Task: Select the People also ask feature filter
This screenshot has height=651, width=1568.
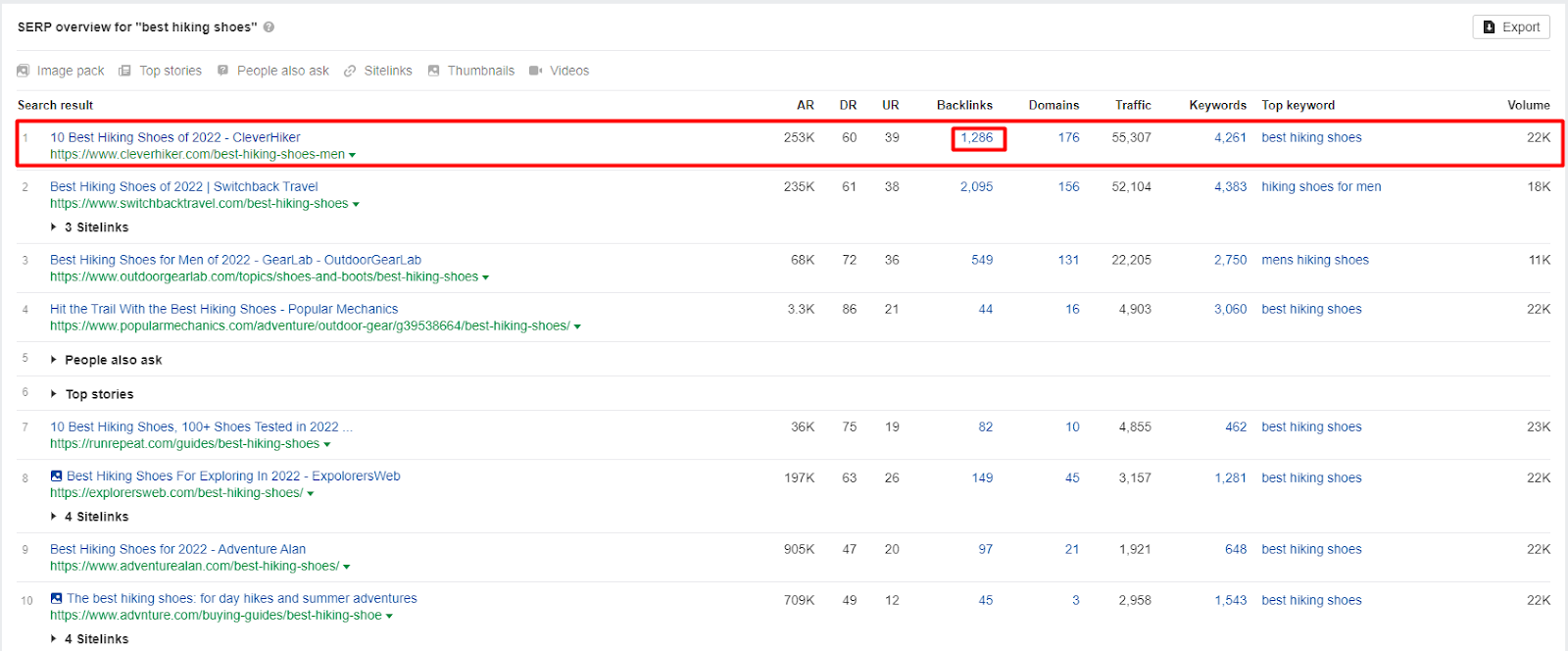Action: click(x=273, y=71)
